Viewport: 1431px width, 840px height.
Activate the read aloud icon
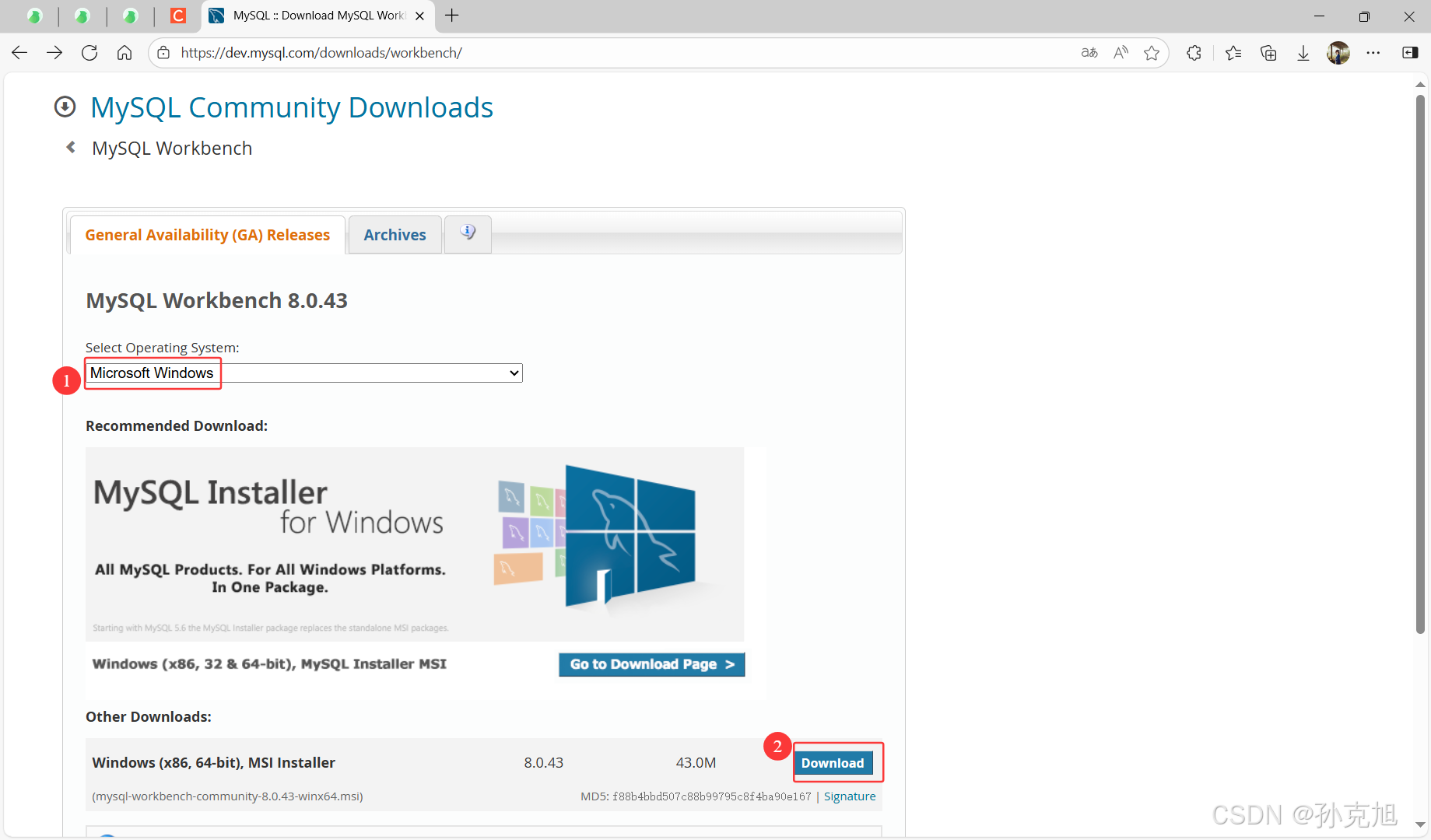[1121, 53]
